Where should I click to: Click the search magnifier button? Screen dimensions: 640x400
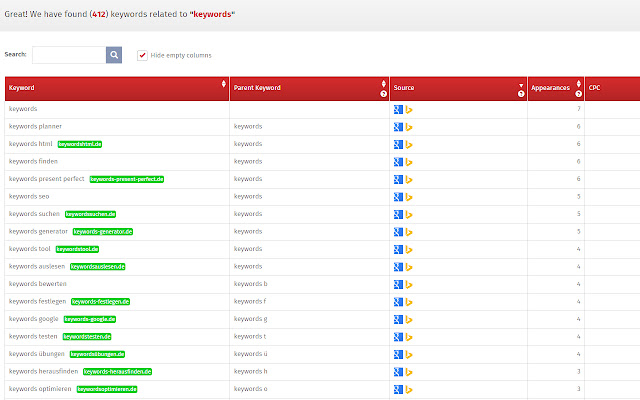(x=114, y=55)
